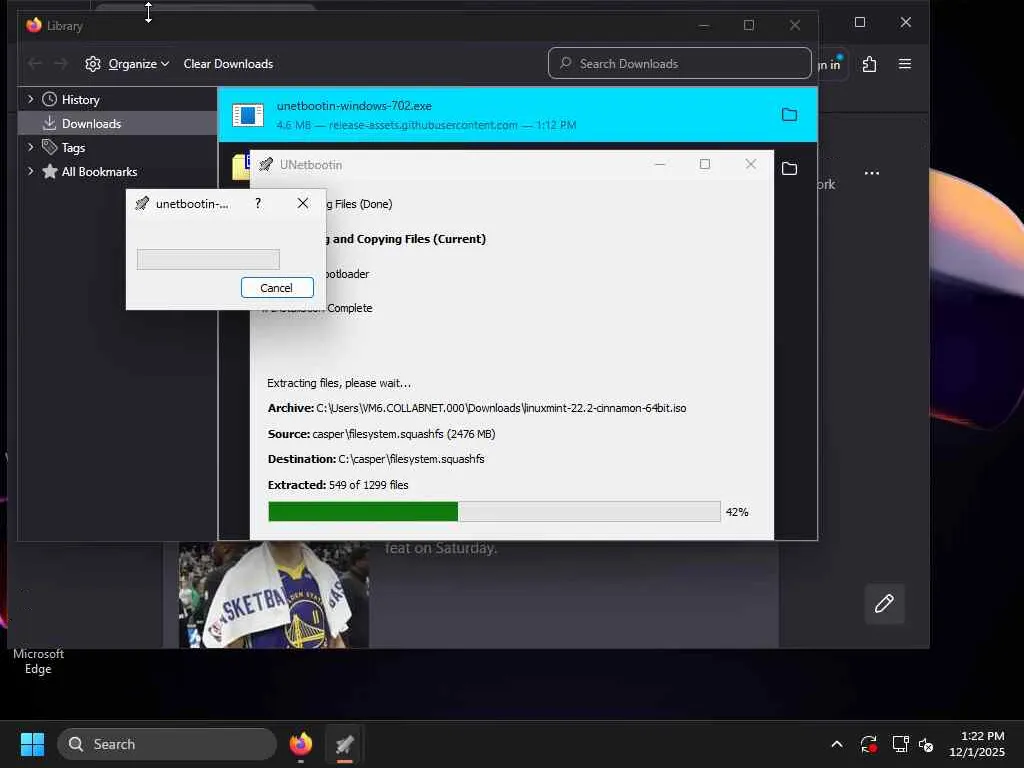Click the All Bookmarks star icon

[x=50, y=171]
